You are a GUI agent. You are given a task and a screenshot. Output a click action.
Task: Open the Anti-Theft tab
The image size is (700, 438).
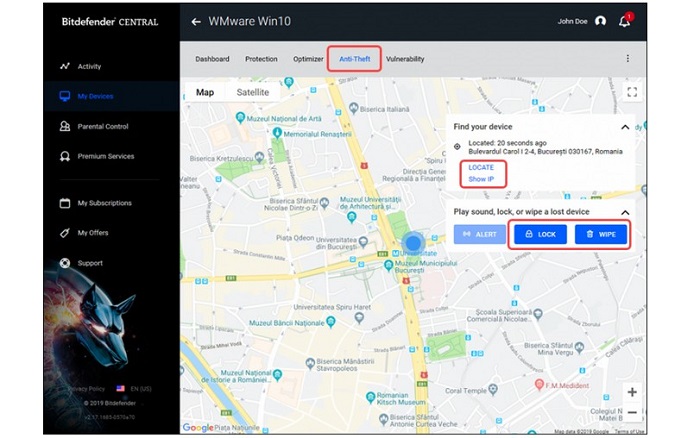tap(354, 59)
